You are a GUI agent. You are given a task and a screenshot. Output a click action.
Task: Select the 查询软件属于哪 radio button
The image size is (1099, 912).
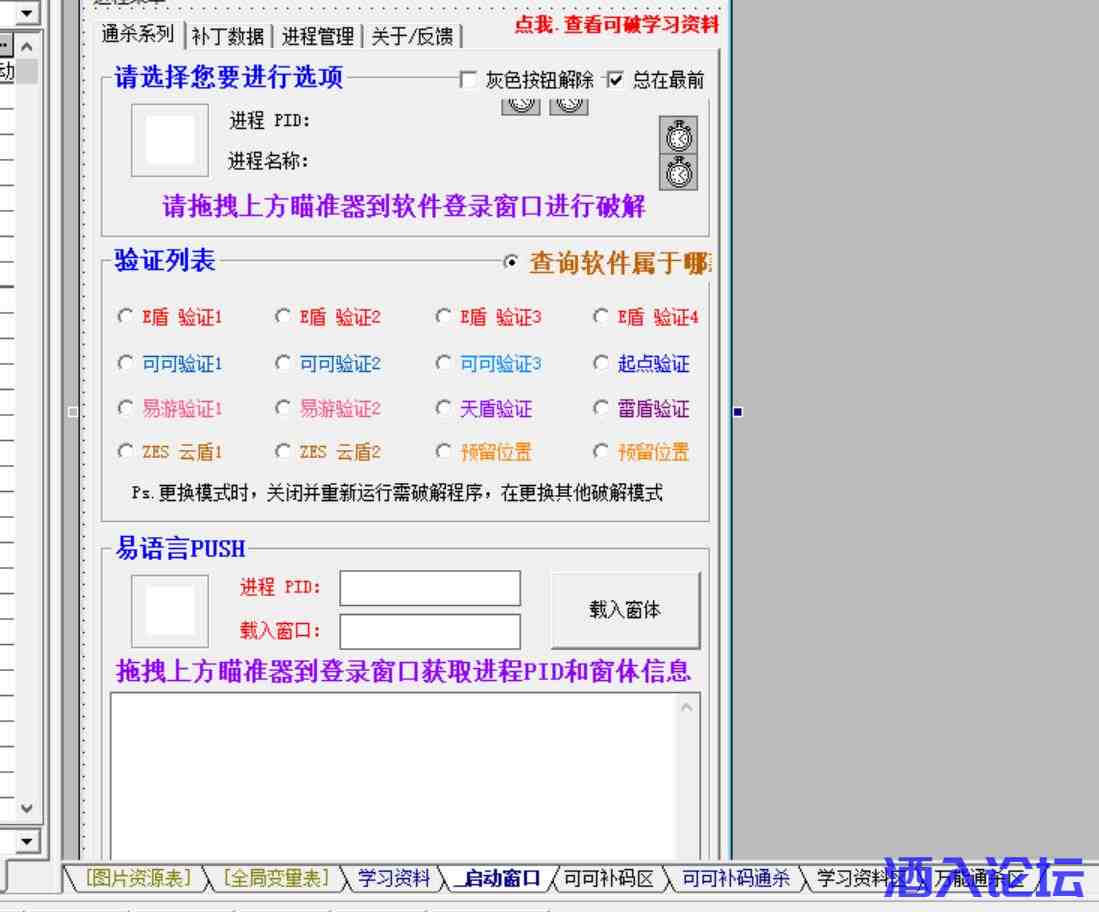coord(511,262)
